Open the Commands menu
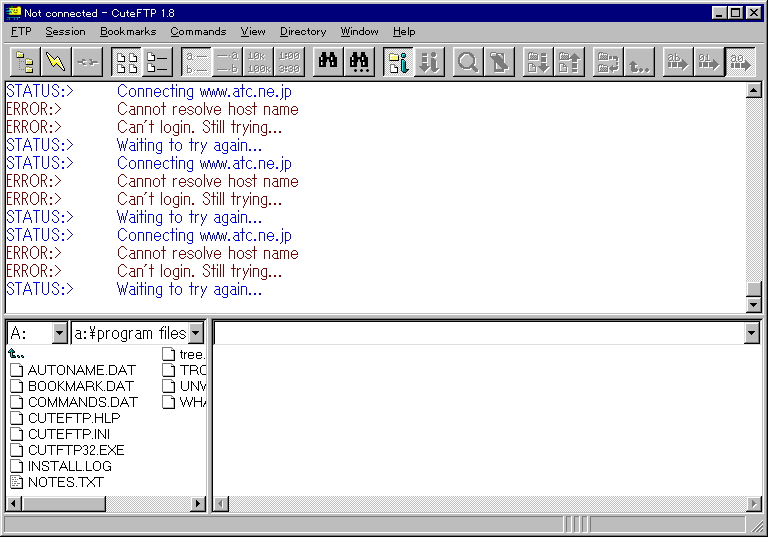This screenshot has height=537, width=768. click(198, 31)
